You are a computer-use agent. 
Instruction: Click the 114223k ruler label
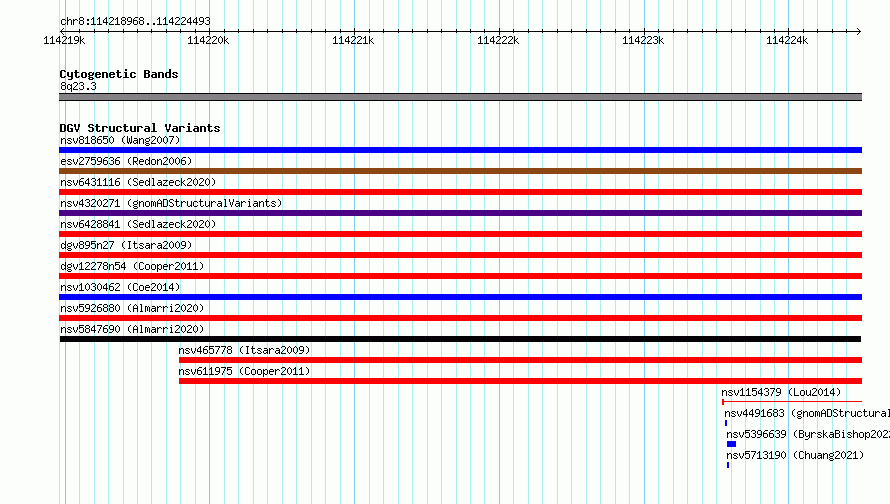[643, 40]
